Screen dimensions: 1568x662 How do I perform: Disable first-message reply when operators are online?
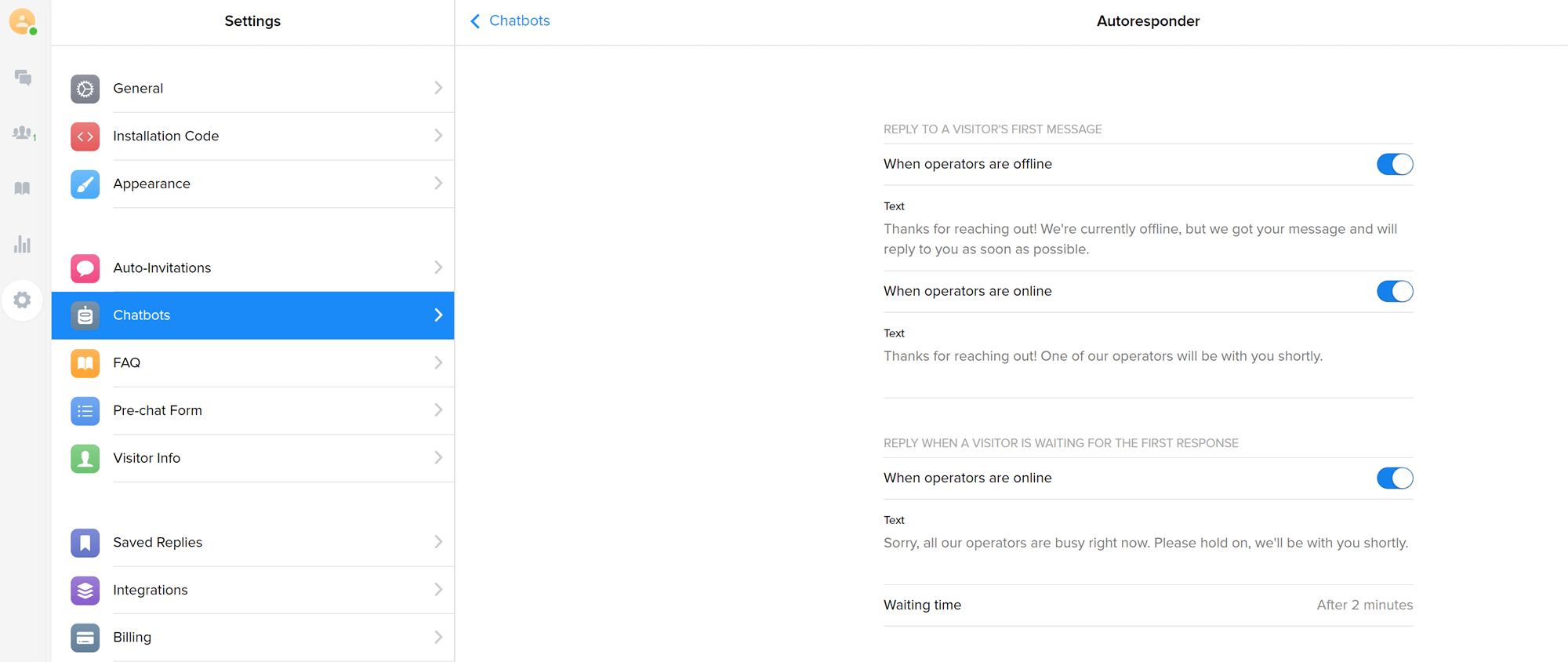[1395, 291]
